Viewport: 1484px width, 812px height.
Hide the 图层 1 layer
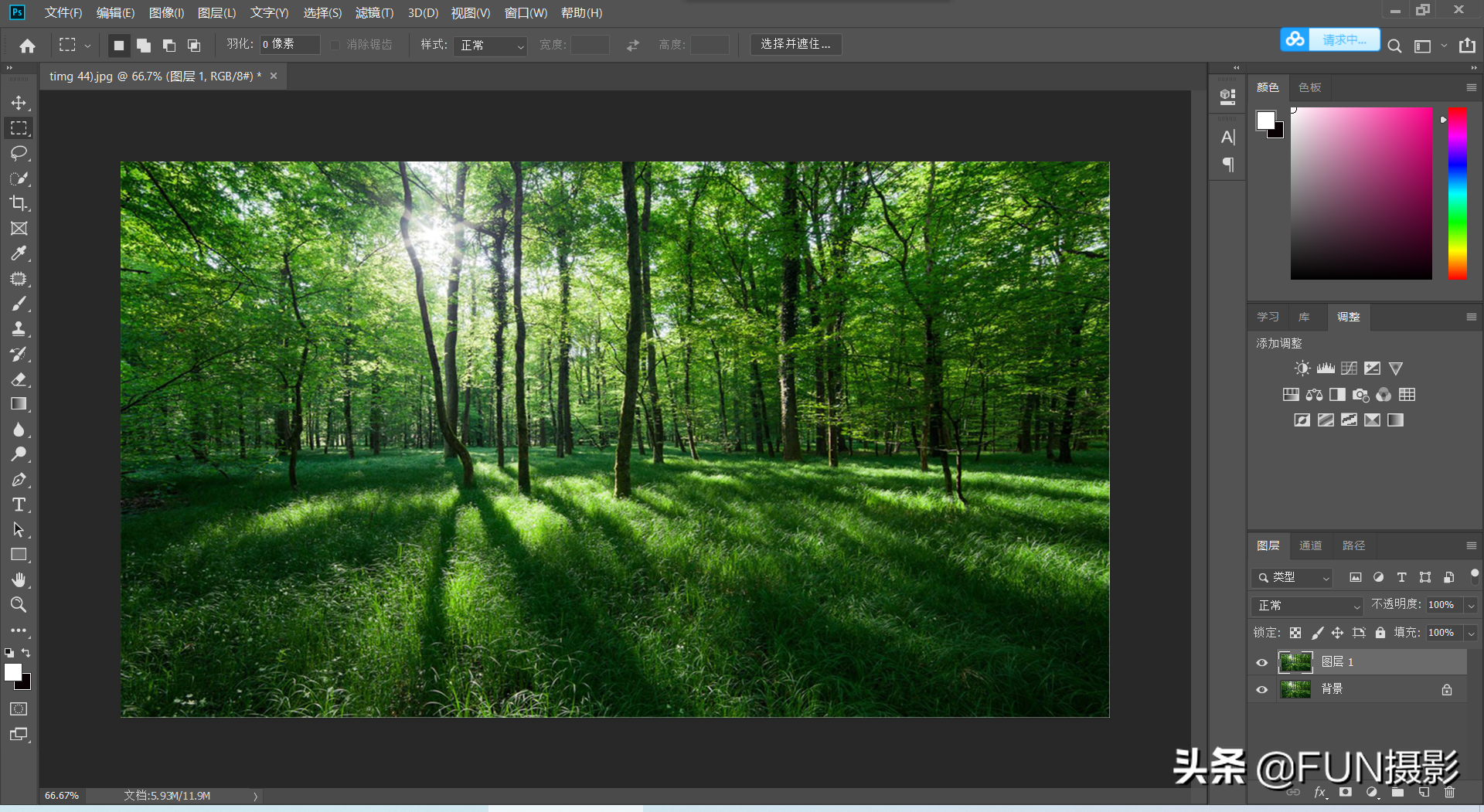1262,662
